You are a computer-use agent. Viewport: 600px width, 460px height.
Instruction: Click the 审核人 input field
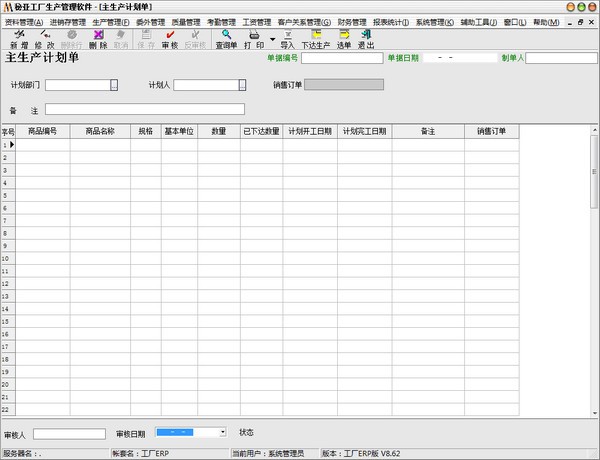point(69,434)
